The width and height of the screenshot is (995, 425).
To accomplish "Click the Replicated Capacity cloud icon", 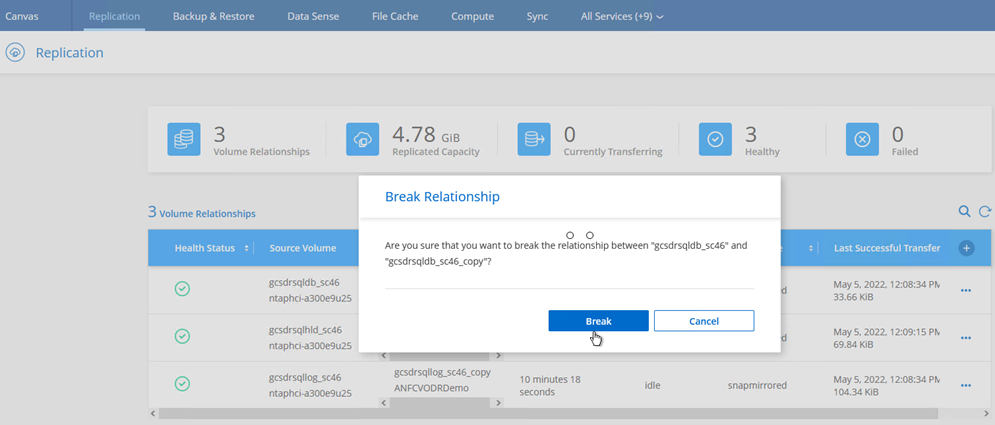I will [x=362, y=140].
